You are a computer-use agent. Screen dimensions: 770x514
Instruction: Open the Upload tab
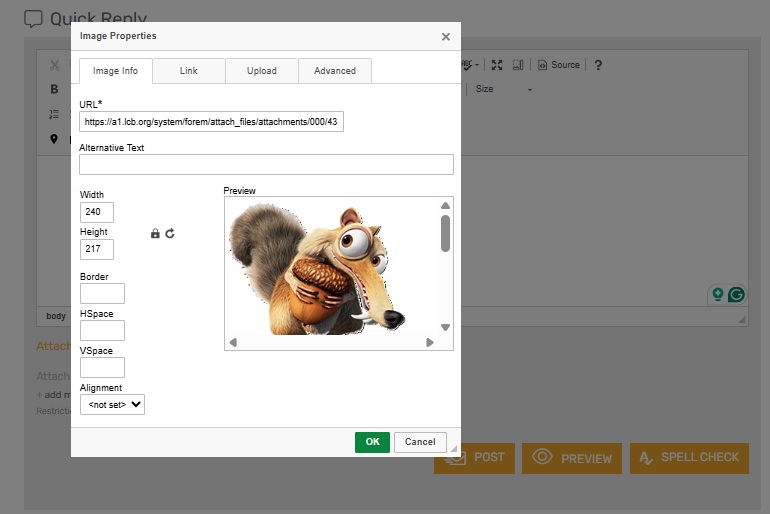pyautogui.click(x=262, y=71)
